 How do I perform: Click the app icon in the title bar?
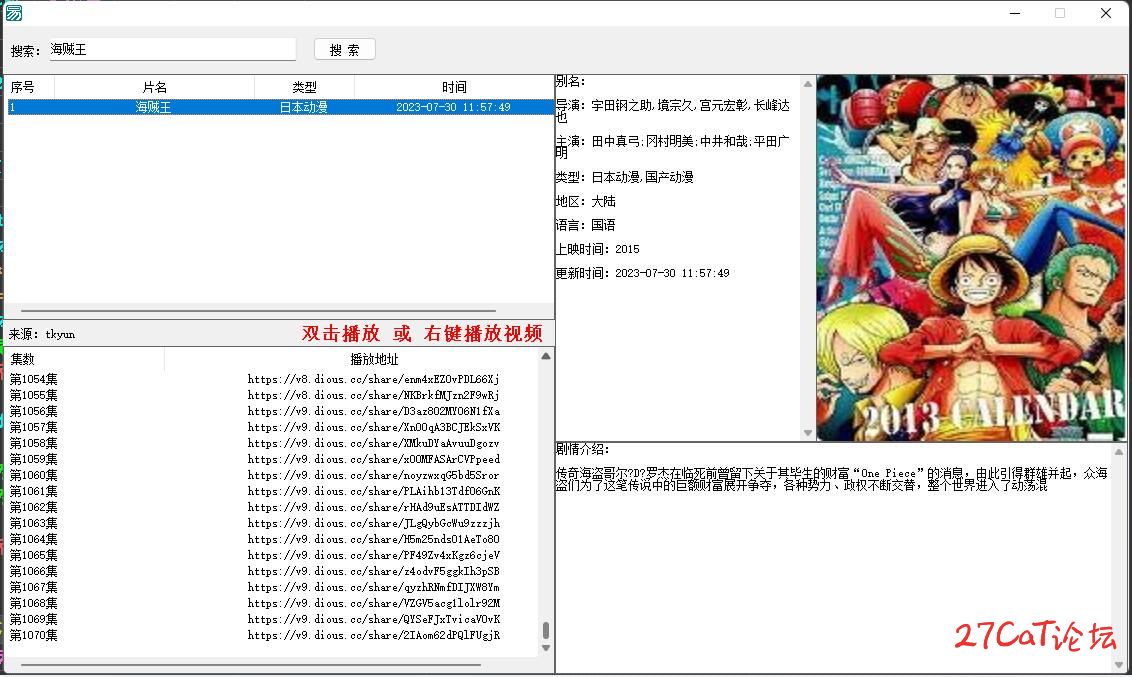14,12
